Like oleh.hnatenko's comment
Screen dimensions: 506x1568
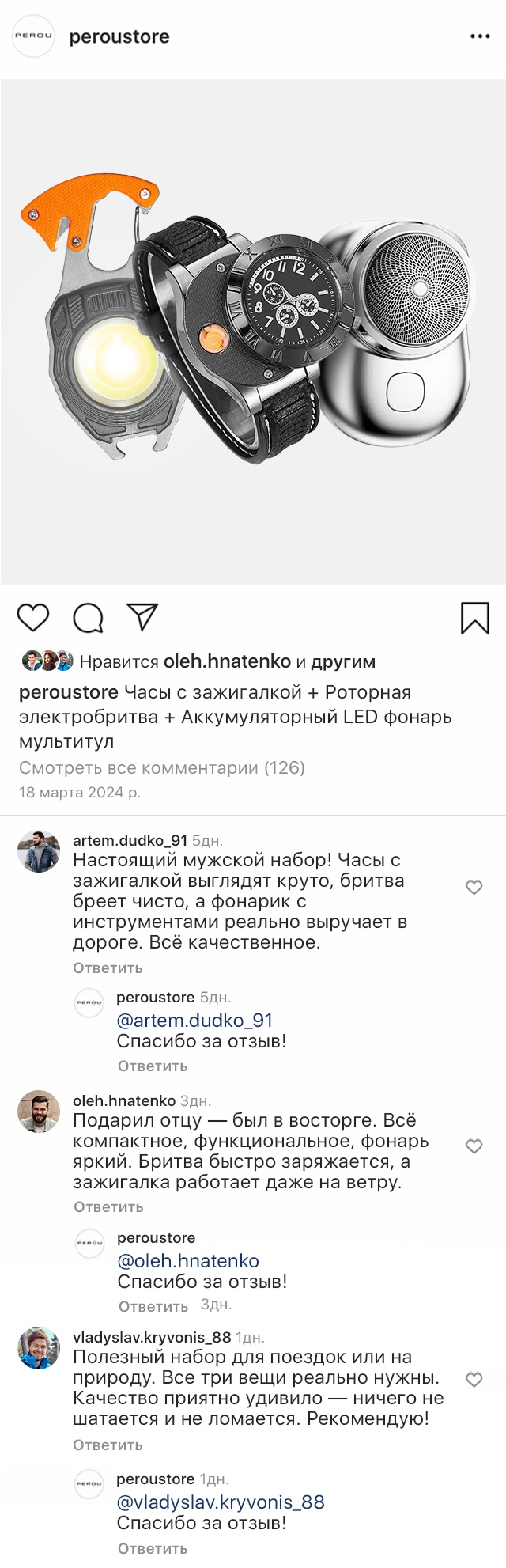(474, 1146)
